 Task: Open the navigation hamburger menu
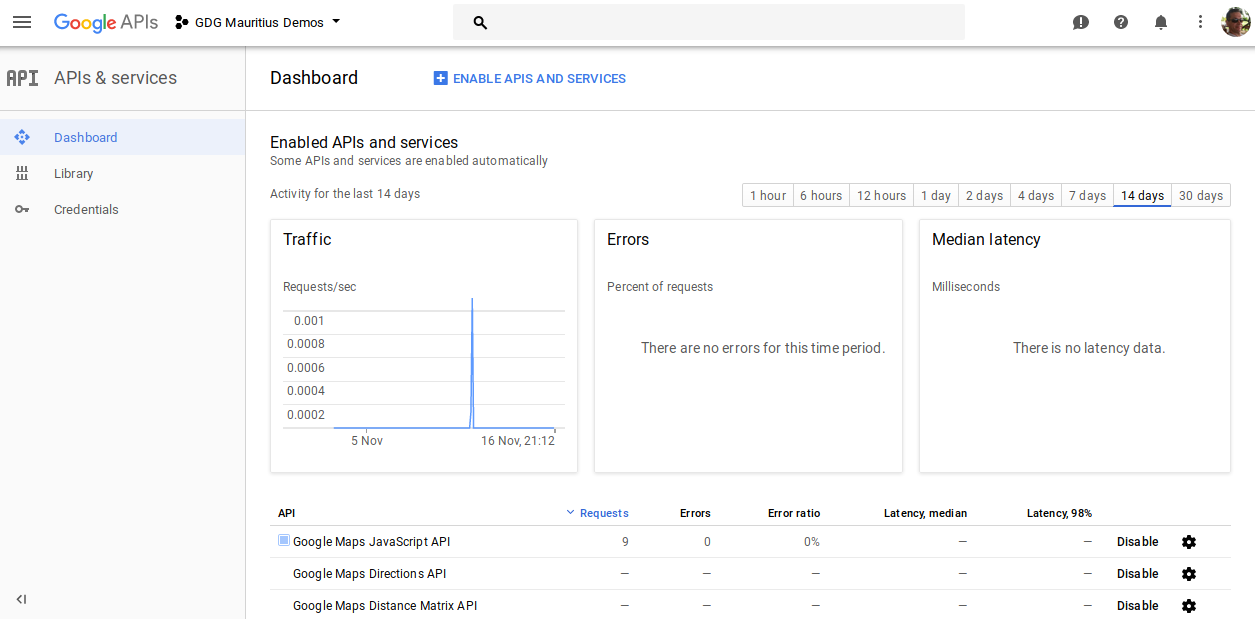click(22, 22)
